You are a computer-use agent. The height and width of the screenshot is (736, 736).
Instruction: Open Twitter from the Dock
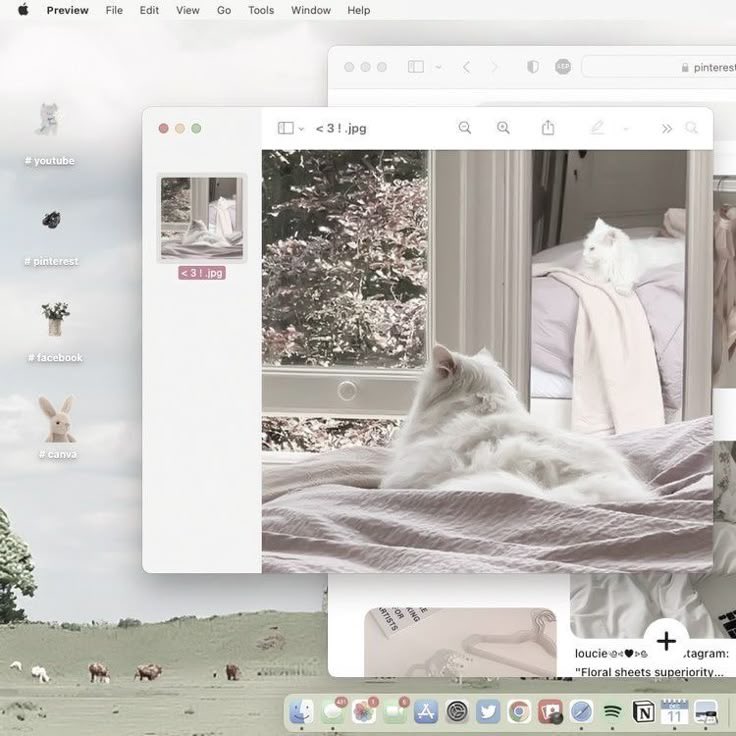(x=488, y=712)
